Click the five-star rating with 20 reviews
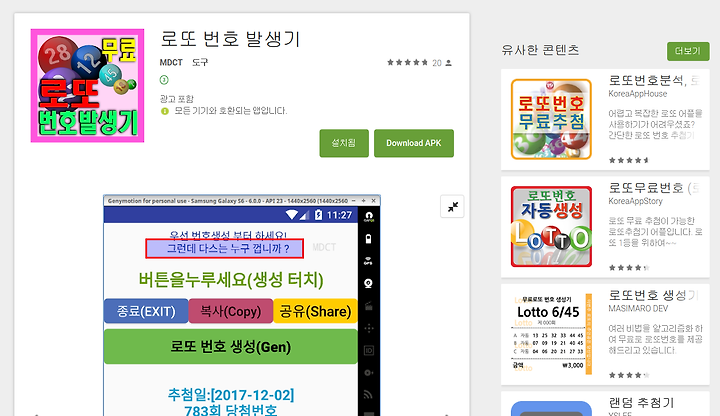The image size is (720, 416). pos(419,63)
